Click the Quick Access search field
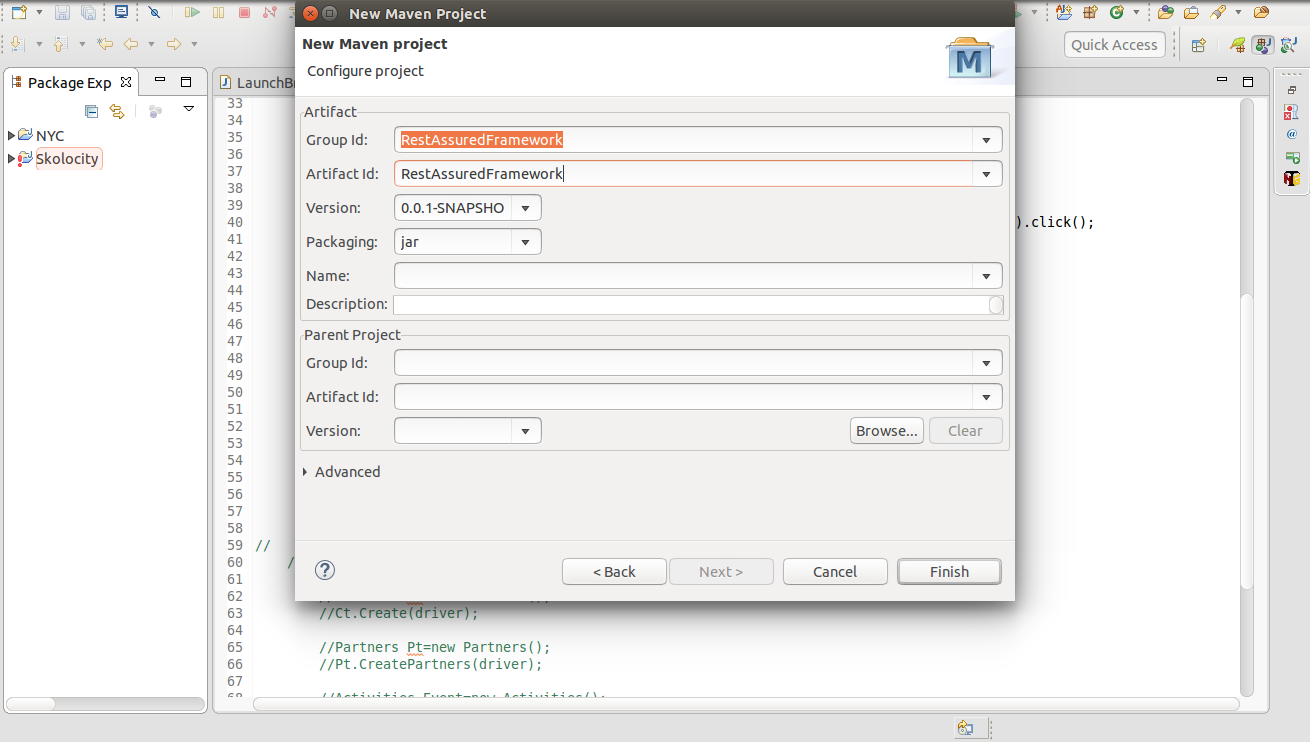The width and height of the screenshot is (1310, 742). point(1114,44)
